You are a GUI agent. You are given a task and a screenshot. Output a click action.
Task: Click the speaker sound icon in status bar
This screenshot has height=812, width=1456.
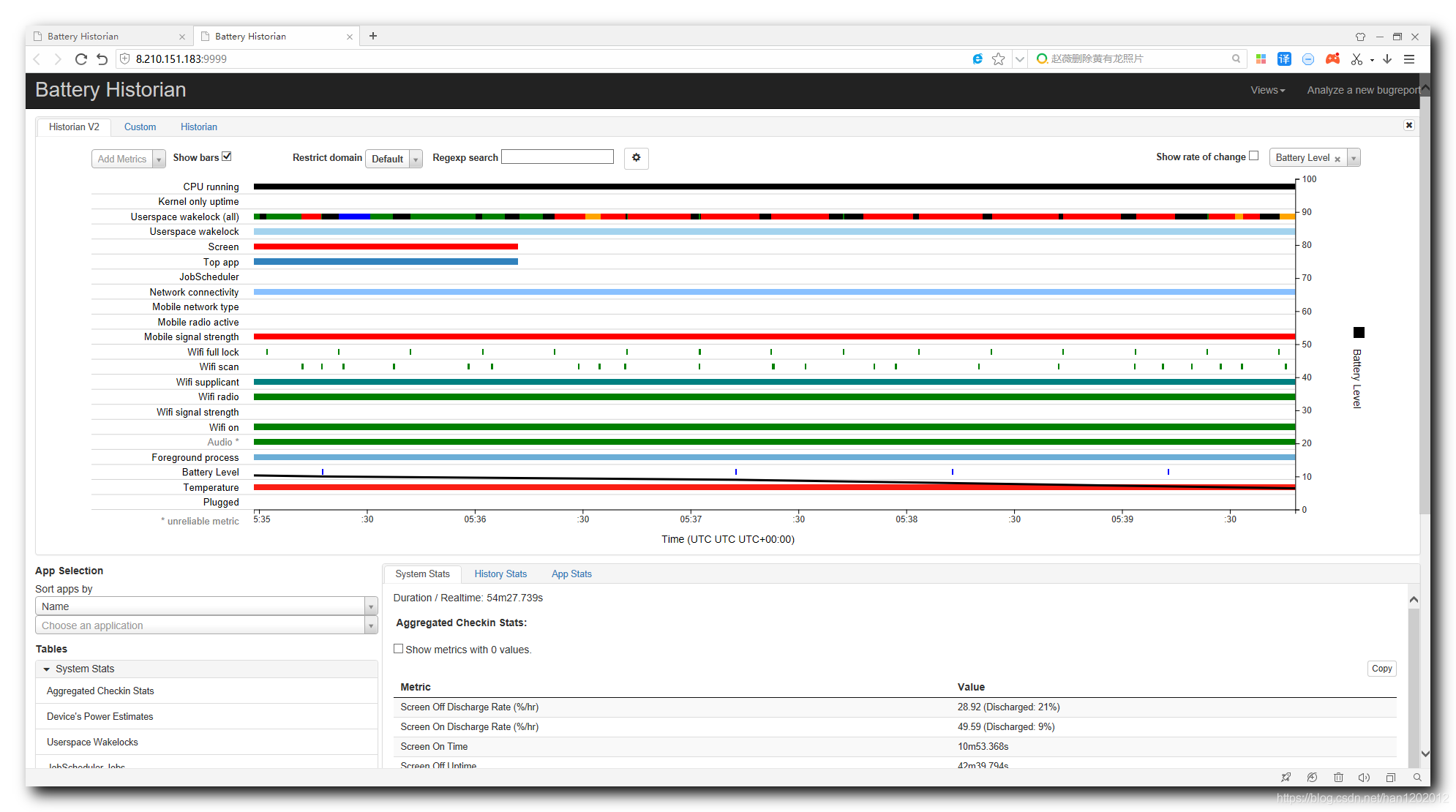[x=1364, y=778]
